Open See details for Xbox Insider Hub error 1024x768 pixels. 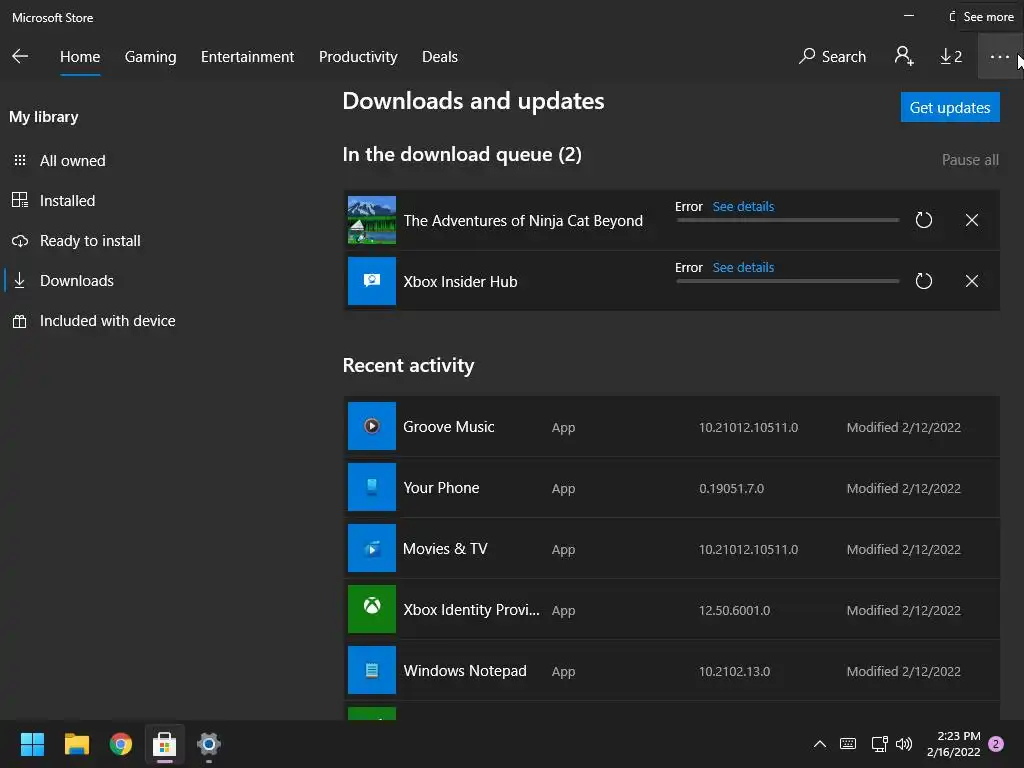[x=743, y=267]
